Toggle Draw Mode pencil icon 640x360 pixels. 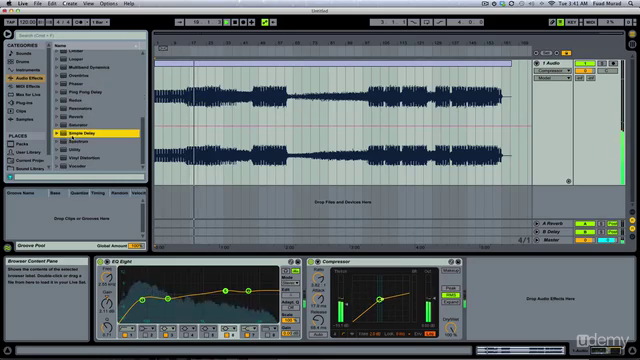click(552, 22)
